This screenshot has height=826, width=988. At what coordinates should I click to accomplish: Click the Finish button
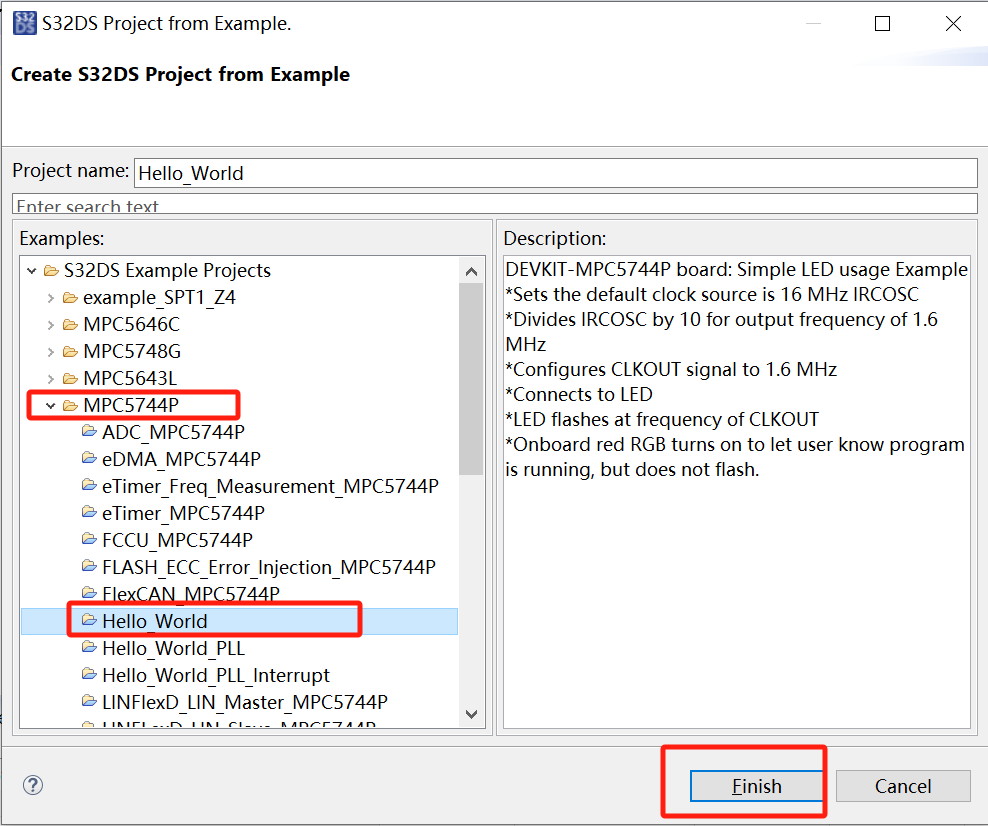coord(757,786)
